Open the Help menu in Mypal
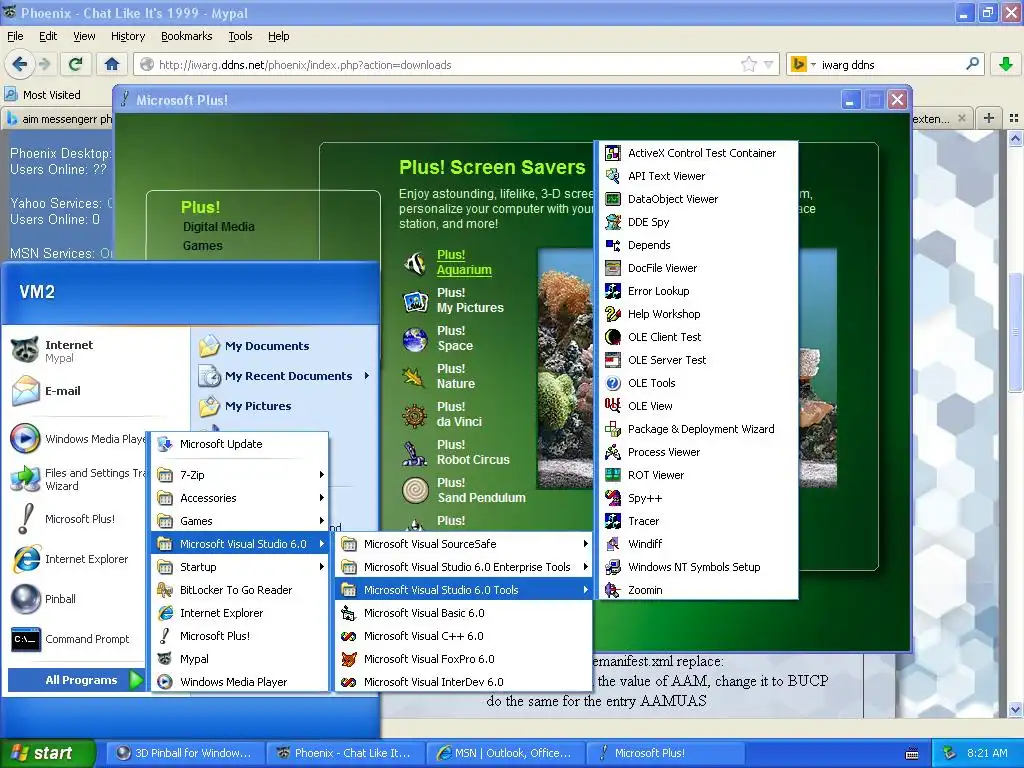The width and height of the screenshot is (1024, 768). pyautogui.click(x=278, y=36)
